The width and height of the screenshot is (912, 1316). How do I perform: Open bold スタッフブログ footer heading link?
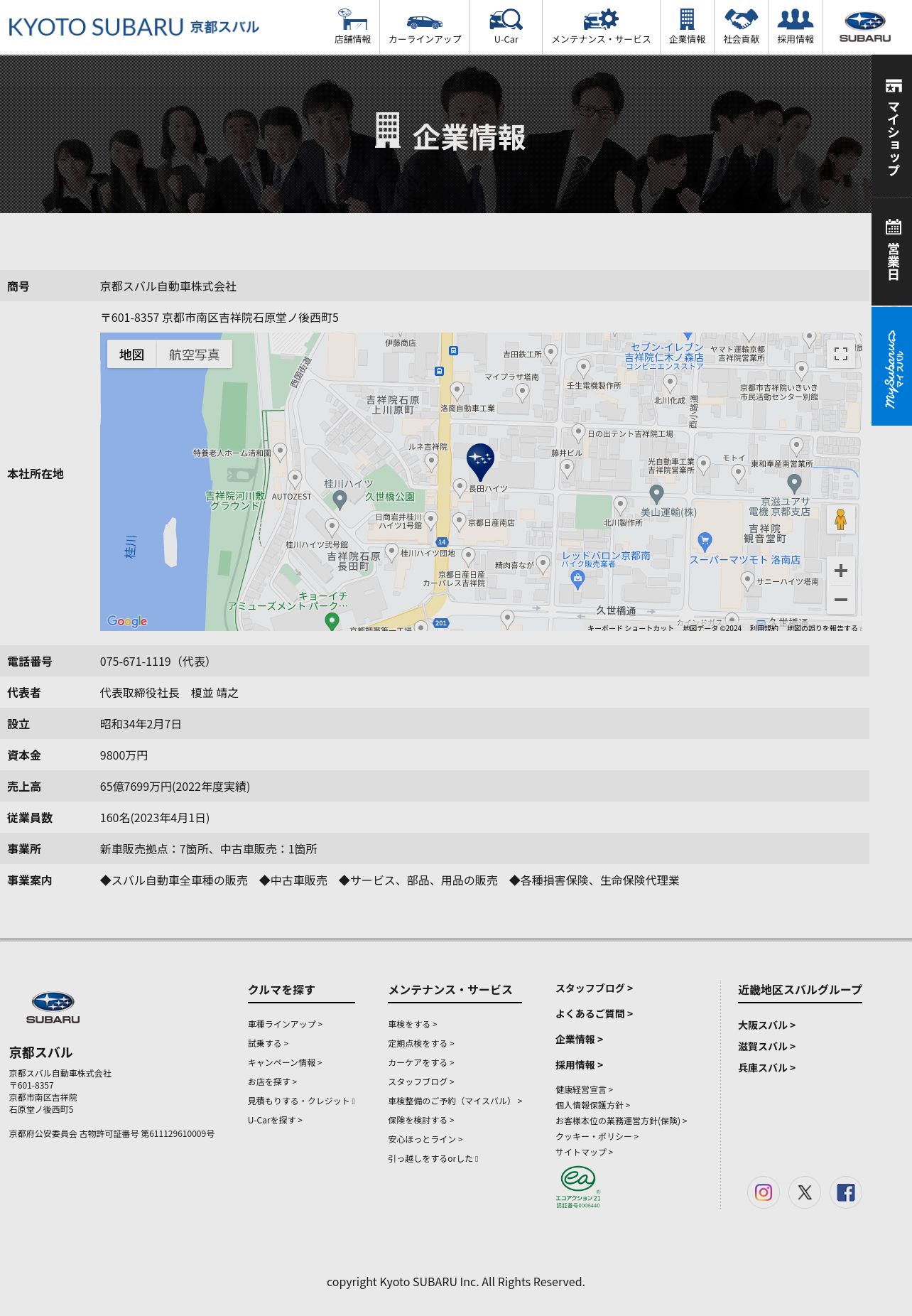594,988
